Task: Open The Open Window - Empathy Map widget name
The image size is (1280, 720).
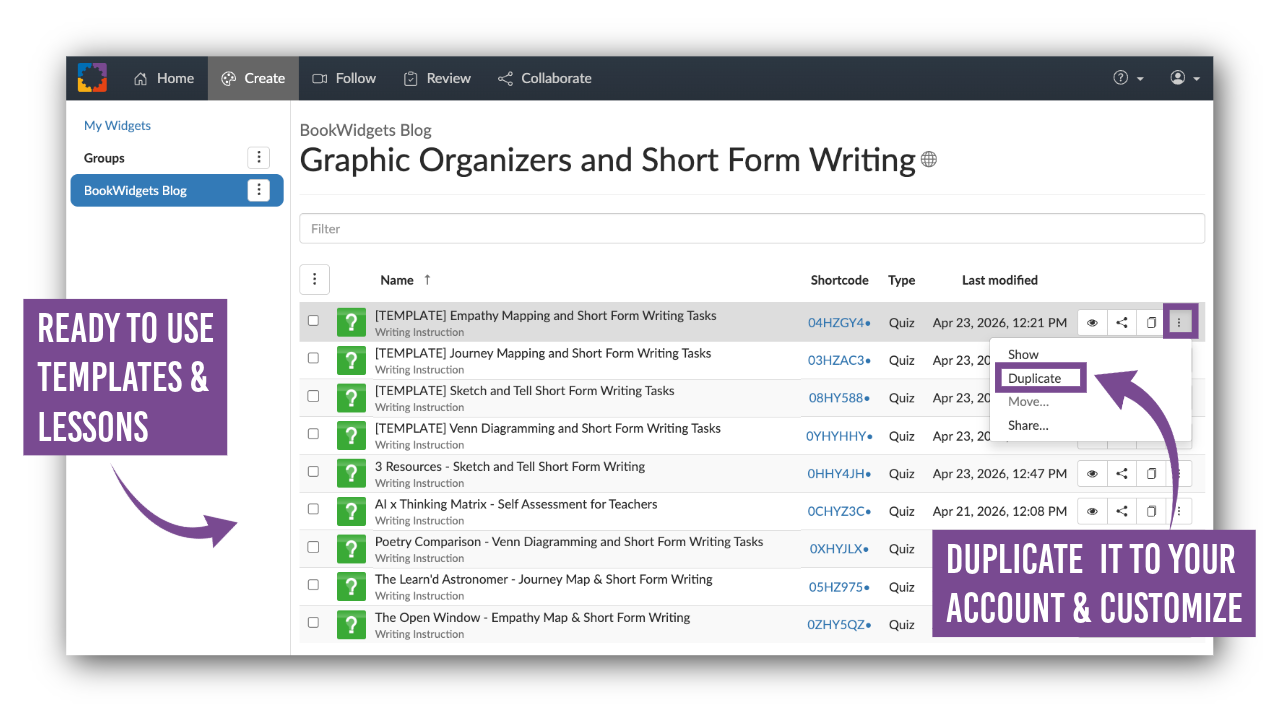Action: click(x=532, y=617)
